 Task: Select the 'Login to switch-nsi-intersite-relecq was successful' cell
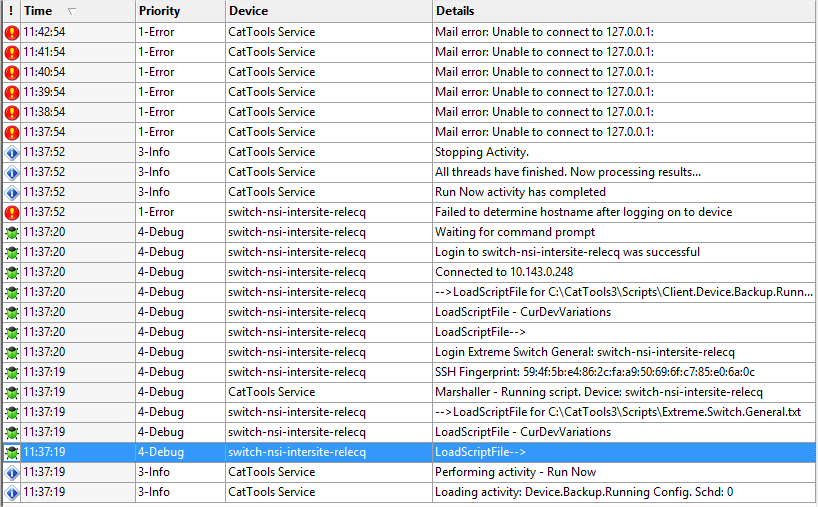624,252
